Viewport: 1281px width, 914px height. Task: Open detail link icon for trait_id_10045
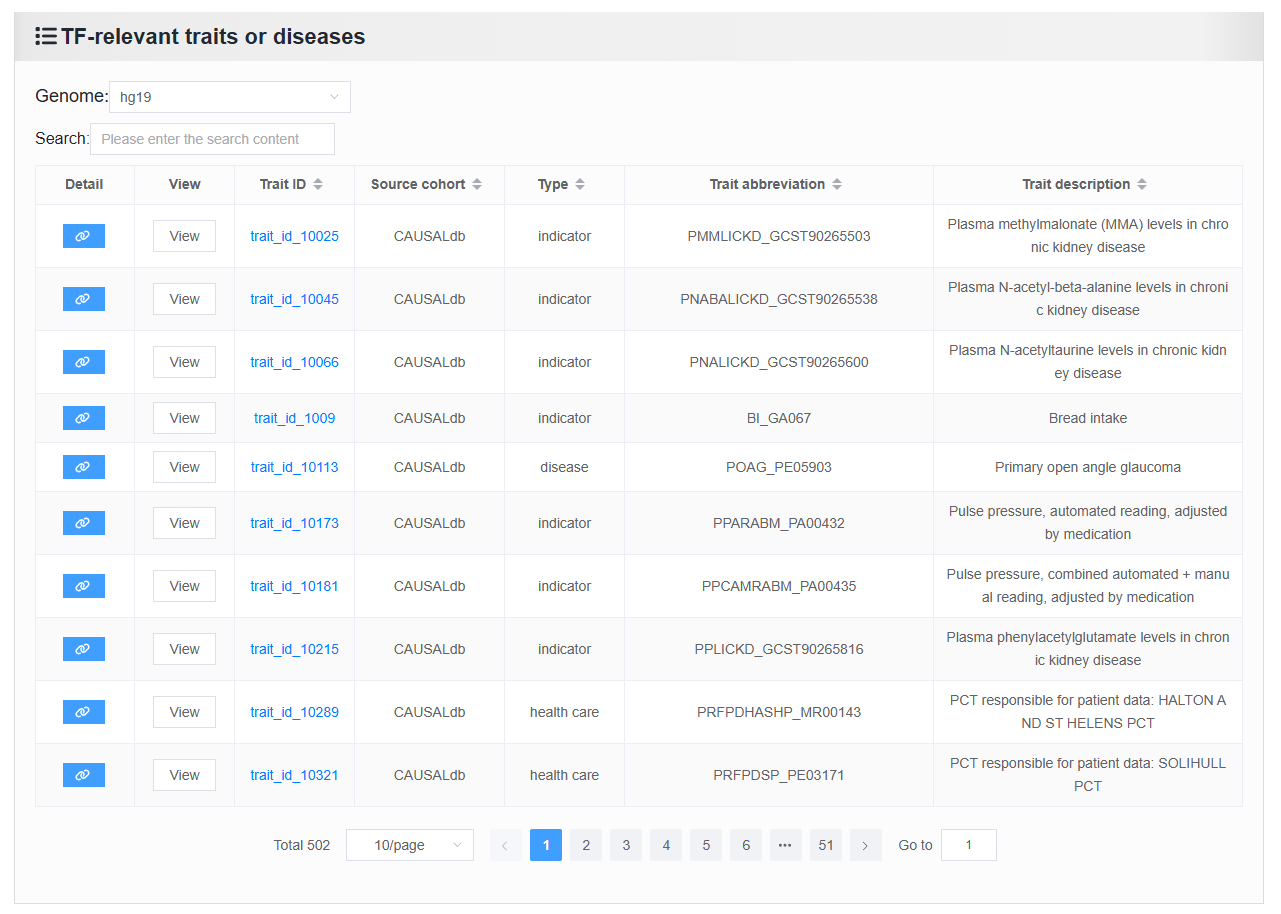coord(84,299)
